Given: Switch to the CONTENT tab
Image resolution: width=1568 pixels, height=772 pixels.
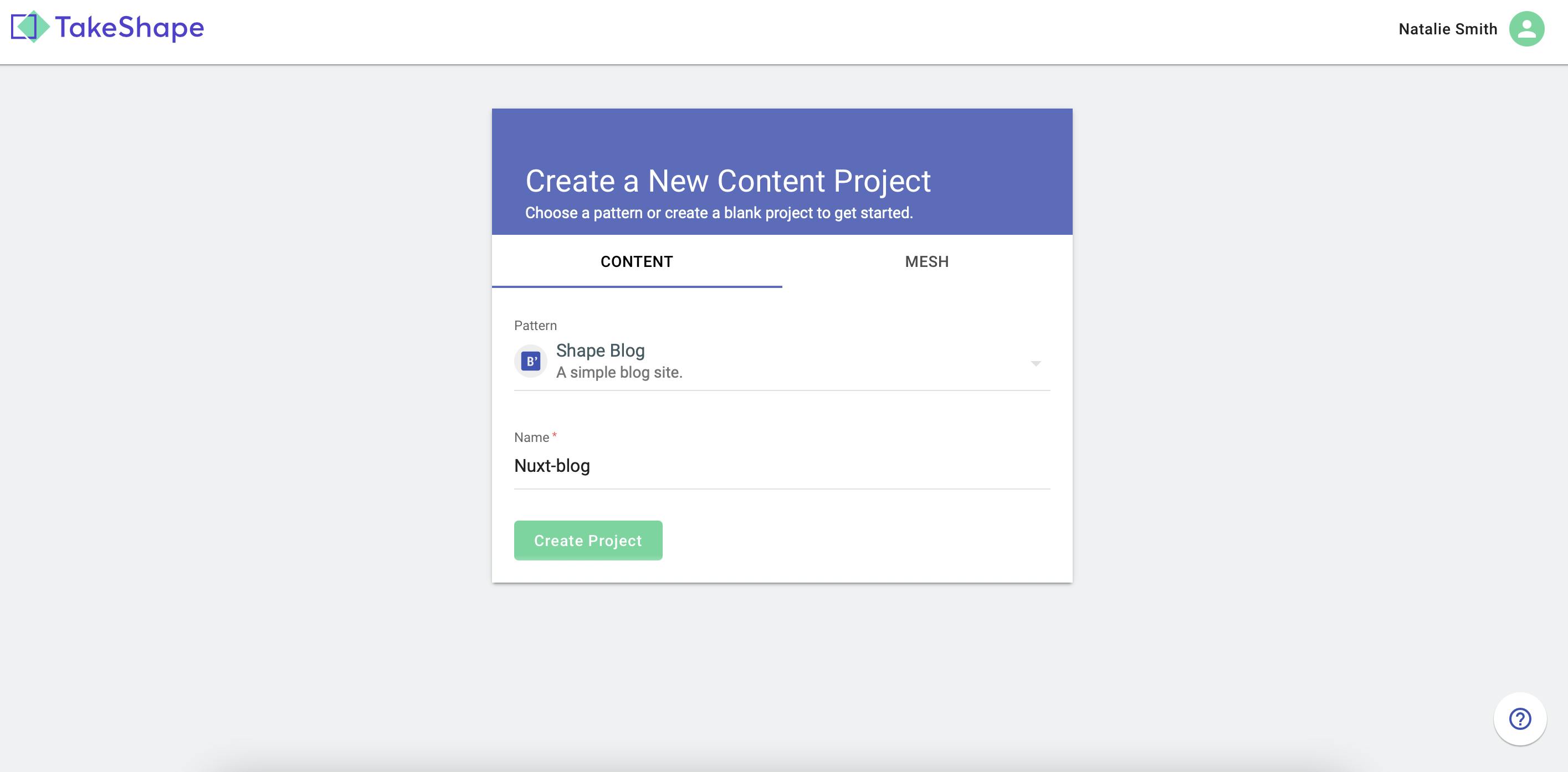Looking at the screenshot, I should pyautogui.click(x=637, y=261).
